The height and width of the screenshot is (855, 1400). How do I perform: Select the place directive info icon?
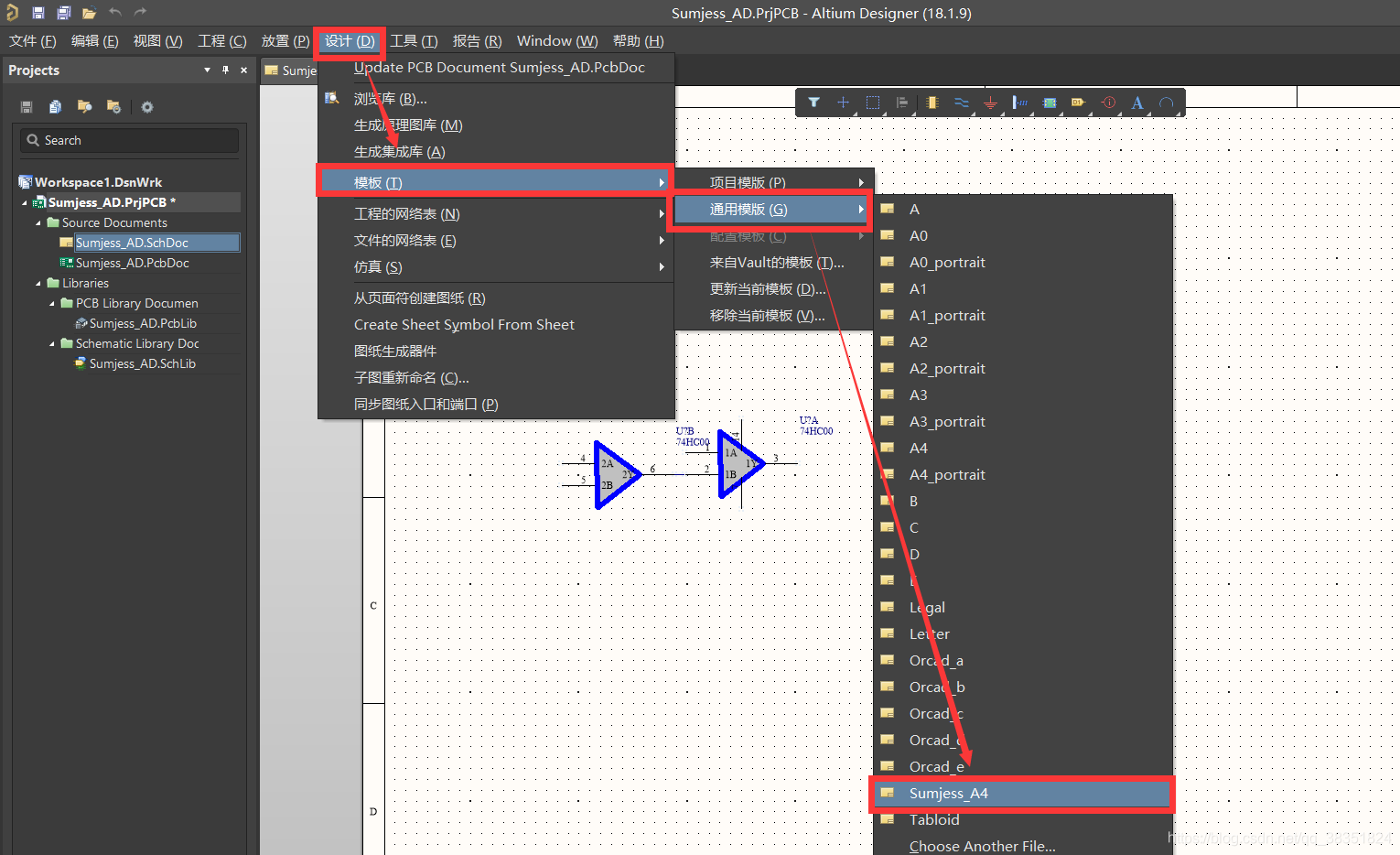(1108, 103)
